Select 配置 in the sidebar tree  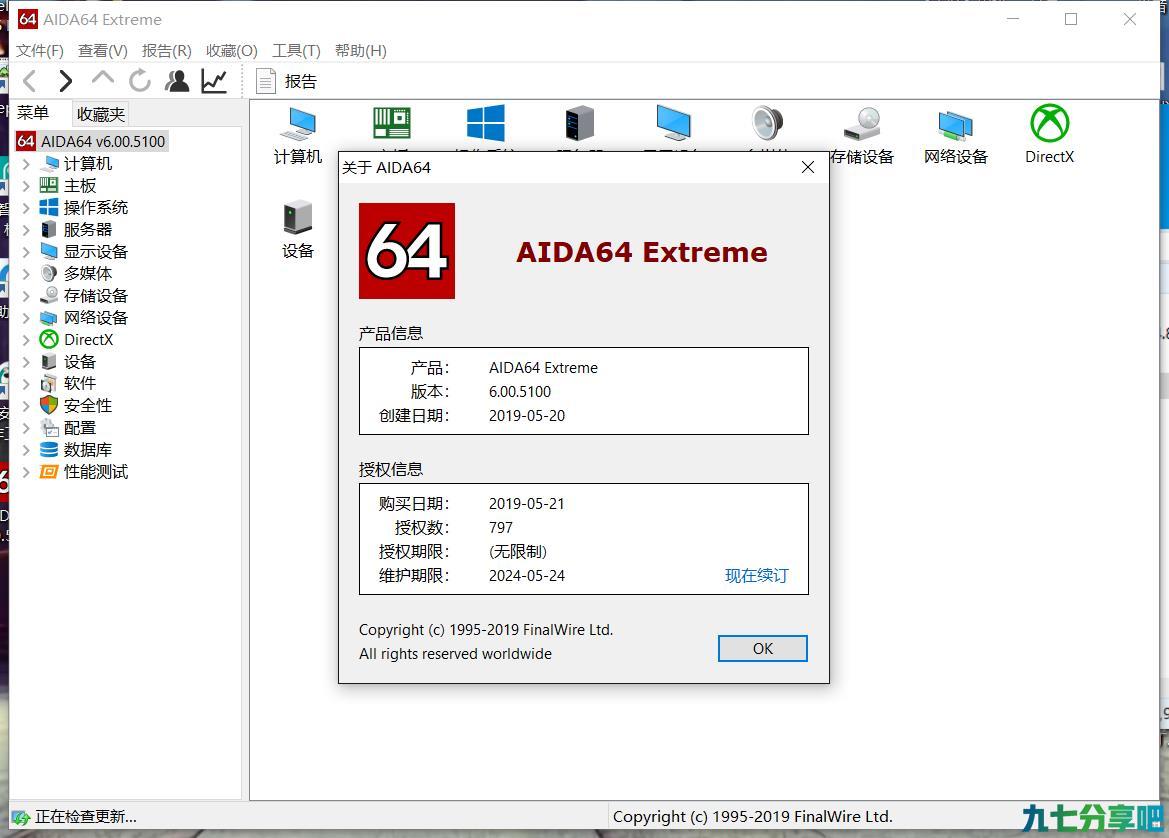[x=80, y=428]
